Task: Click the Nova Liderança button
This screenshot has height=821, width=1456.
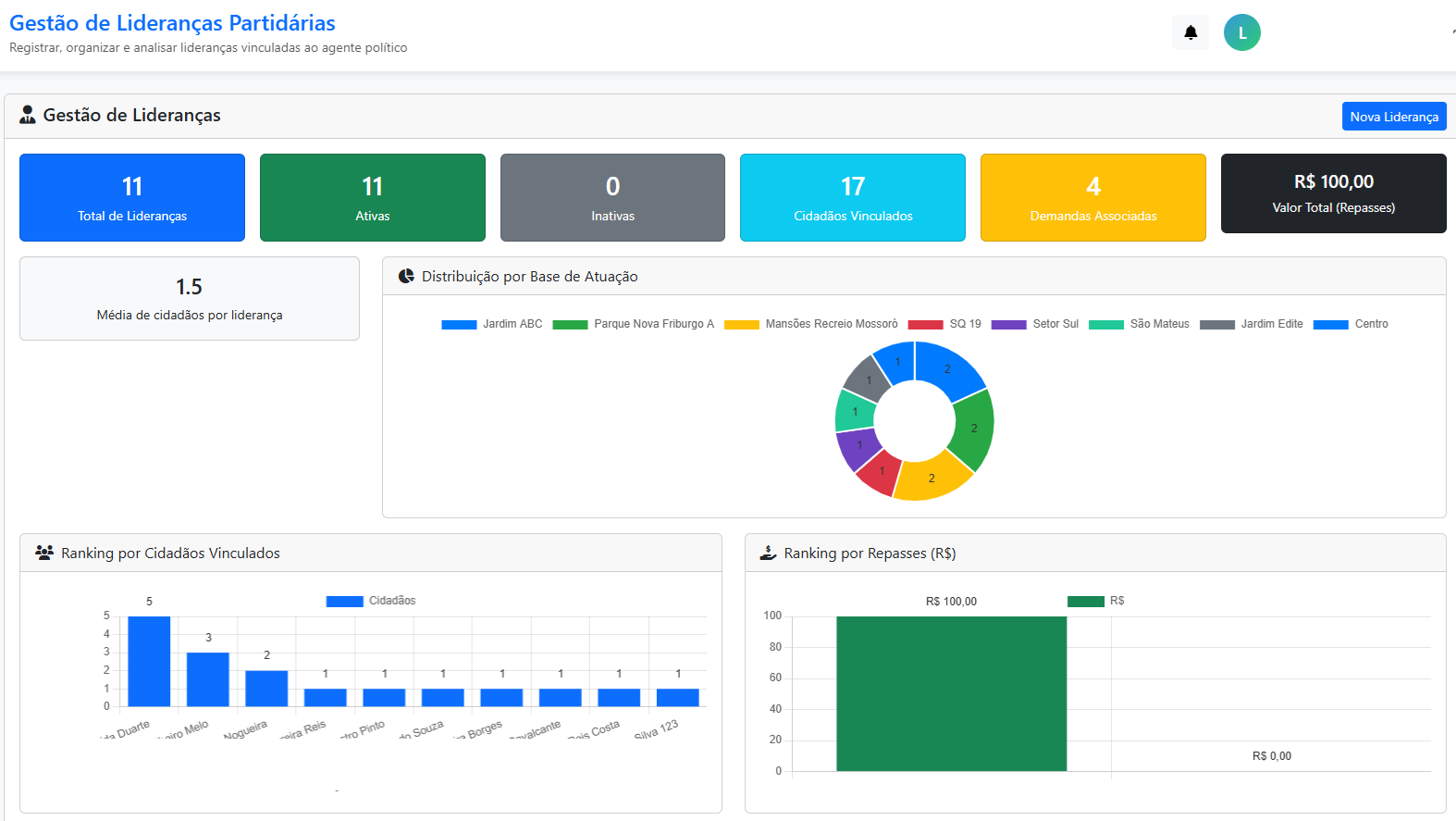Action: point(1393,117)
